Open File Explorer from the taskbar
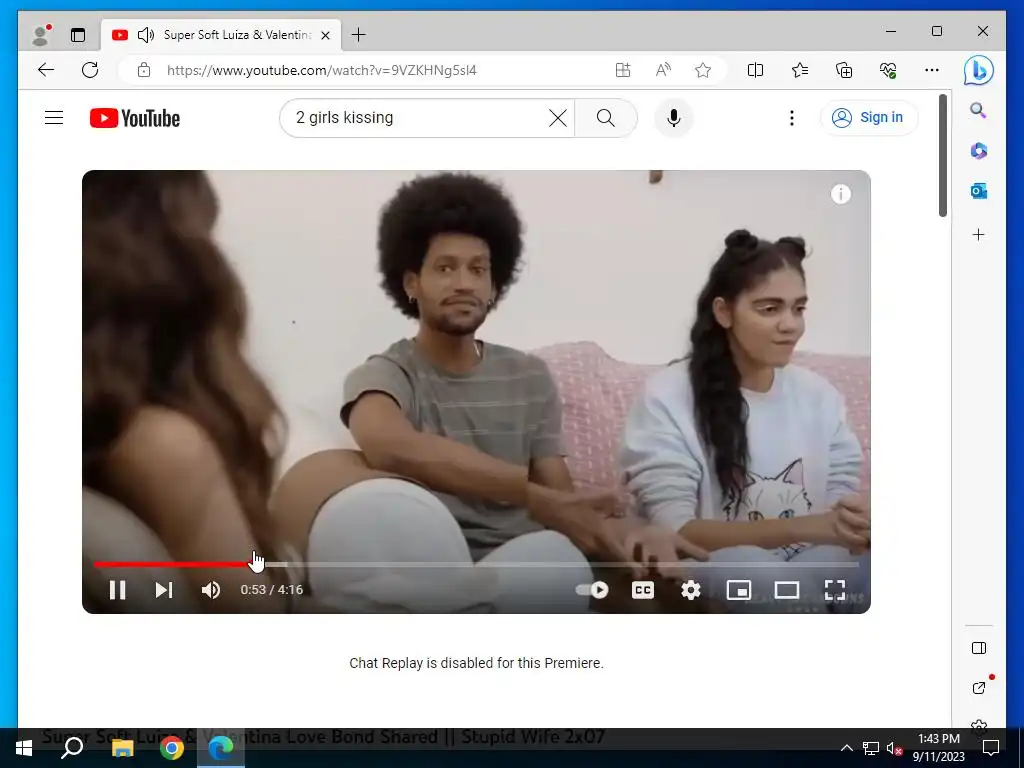Screen dimensions: 1024x768 tap(122, 748)
